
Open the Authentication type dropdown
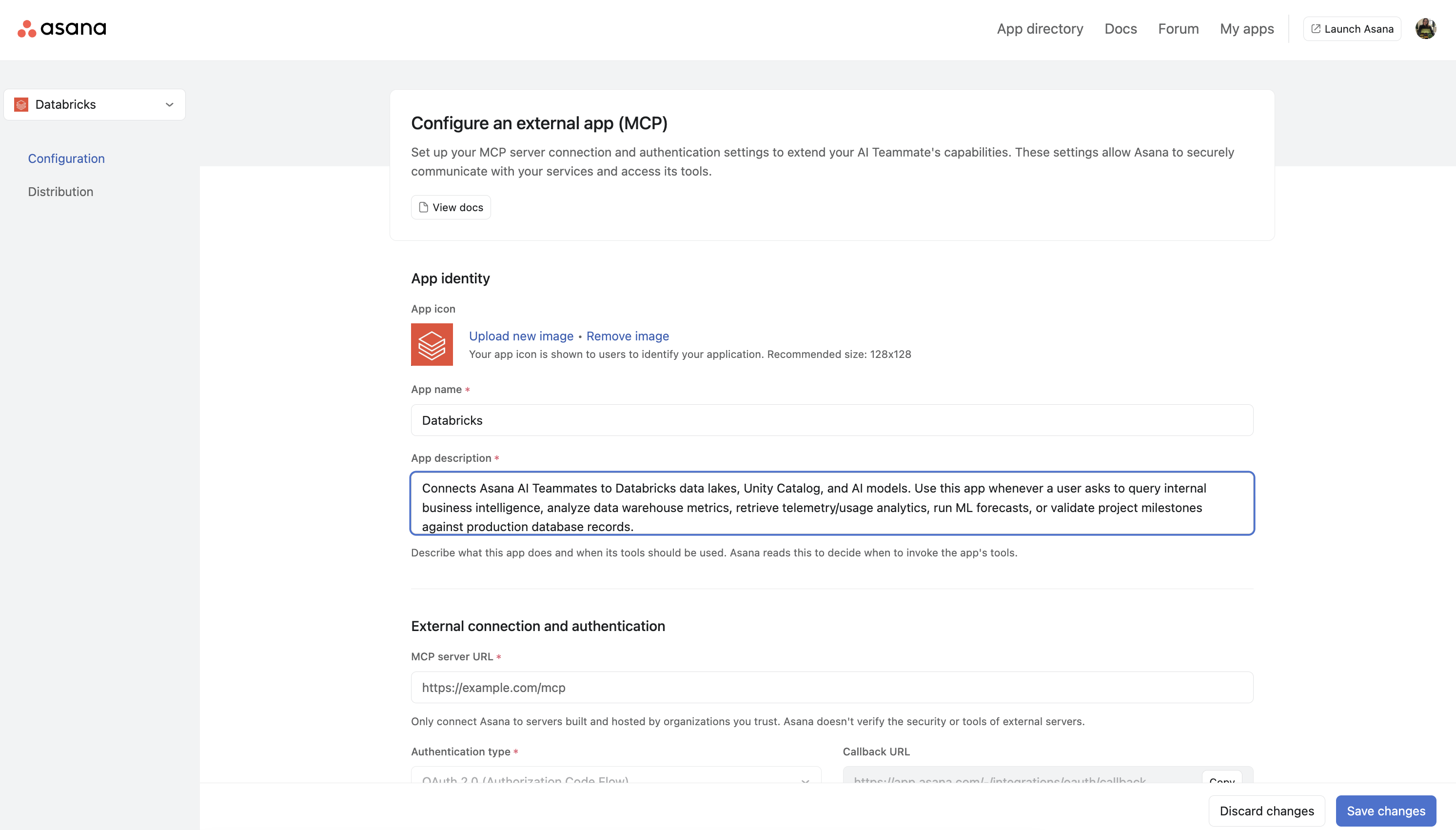pos(615,775)
